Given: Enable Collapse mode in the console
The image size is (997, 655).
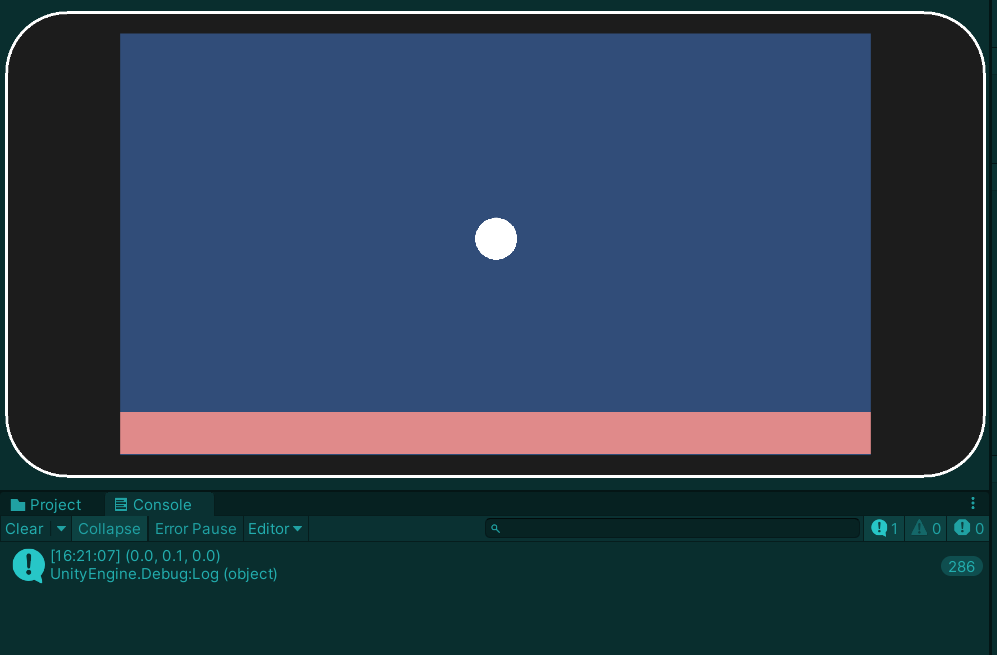Looking at the screenshot, I should pos(109,528).
